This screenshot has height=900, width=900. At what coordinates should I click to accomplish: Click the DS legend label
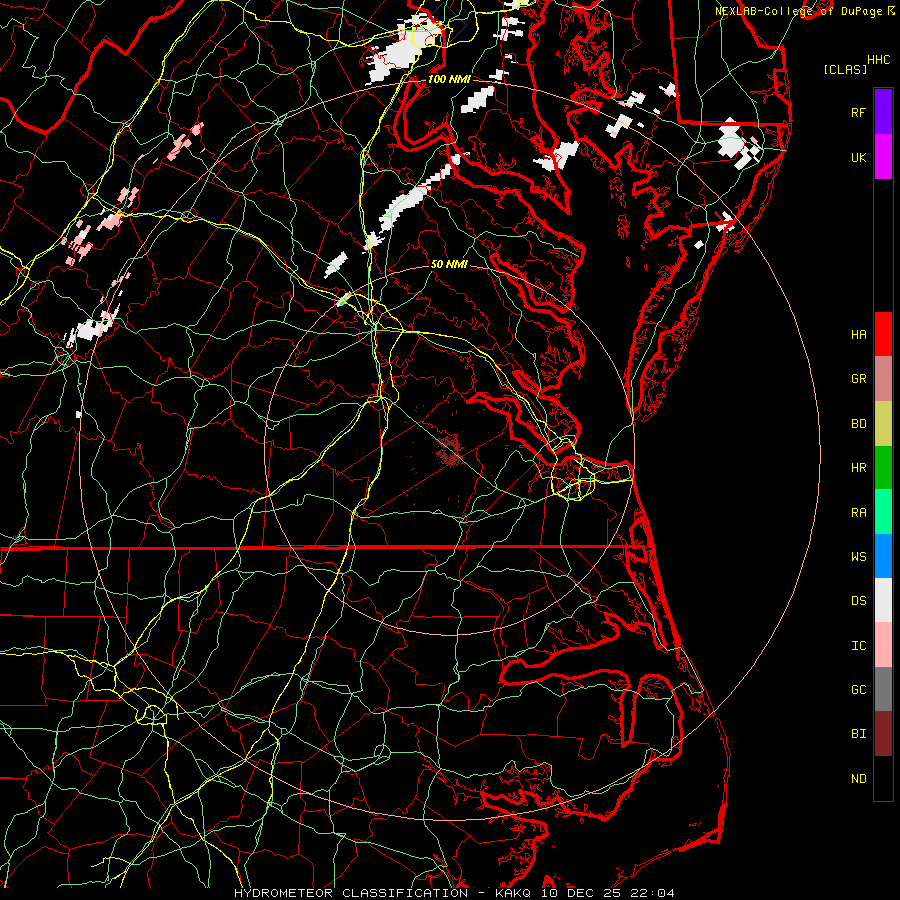click(x=859, y=600)
